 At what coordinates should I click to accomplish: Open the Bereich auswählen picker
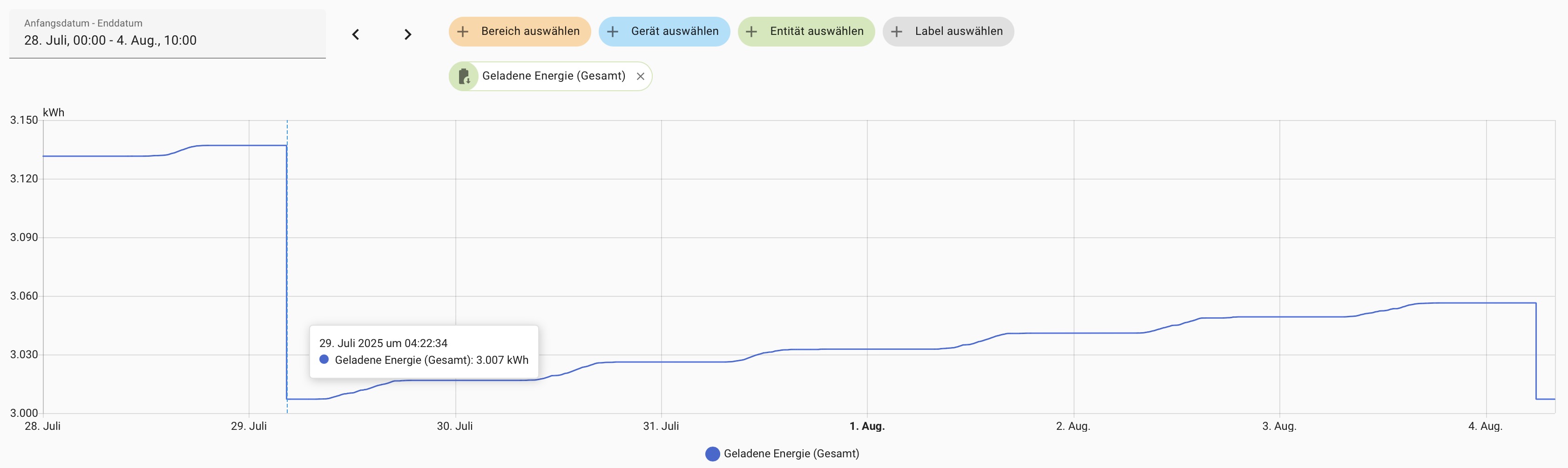tap(530, 32)
